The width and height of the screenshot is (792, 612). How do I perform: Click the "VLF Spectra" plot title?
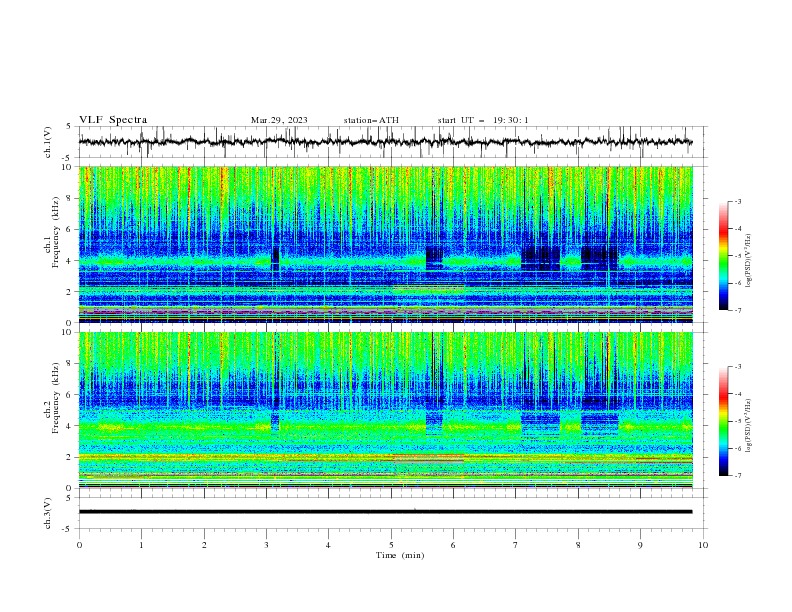(113, 120)
